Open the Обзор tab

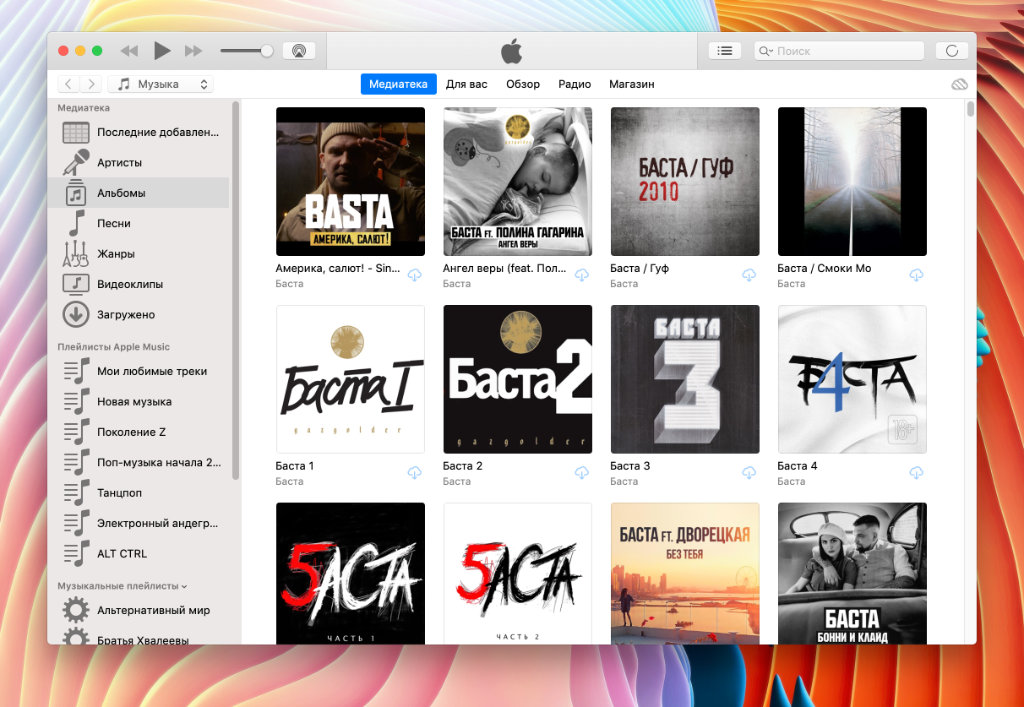click(x=522, y=84)
